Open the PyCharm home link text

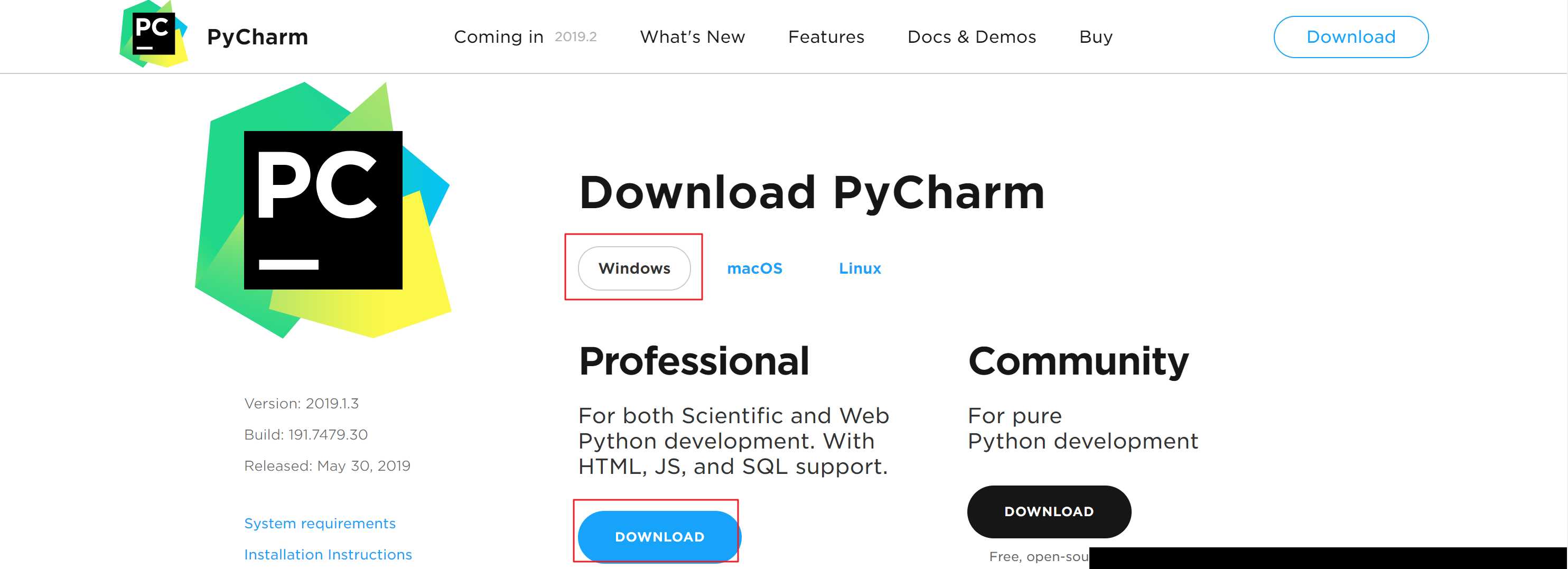(257, 37)
